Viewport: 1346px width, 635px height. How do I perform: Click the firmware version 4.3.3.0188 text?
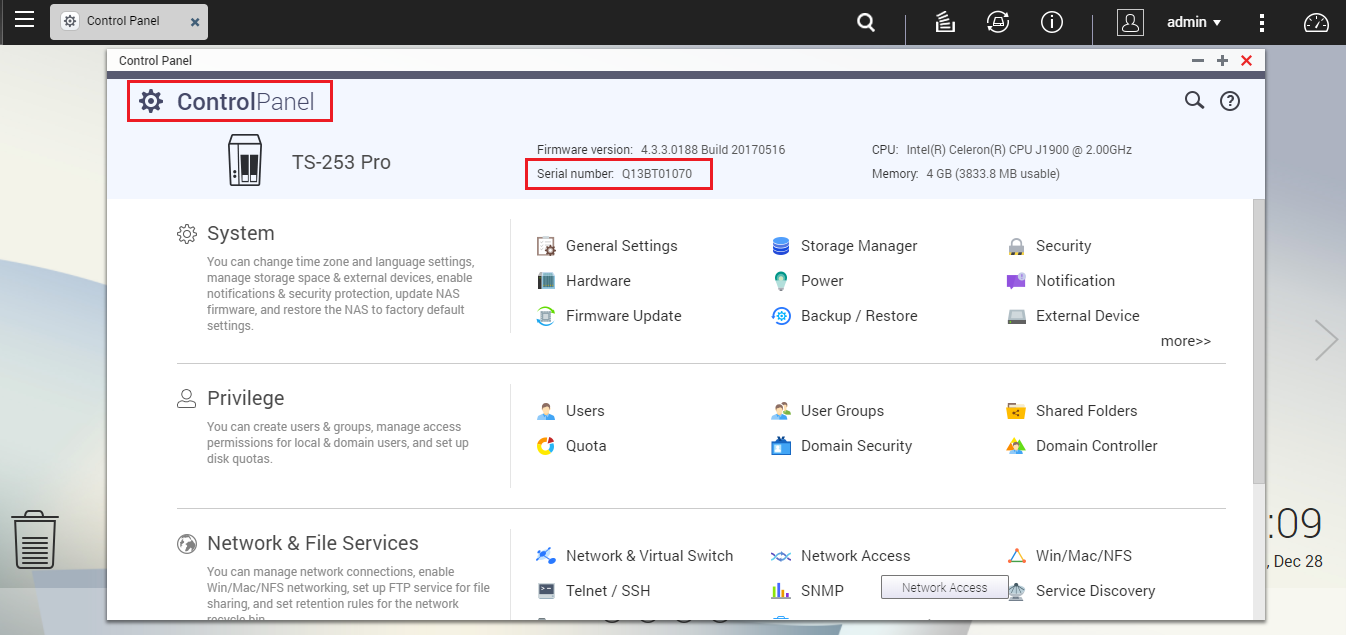(x=713, y=150)
